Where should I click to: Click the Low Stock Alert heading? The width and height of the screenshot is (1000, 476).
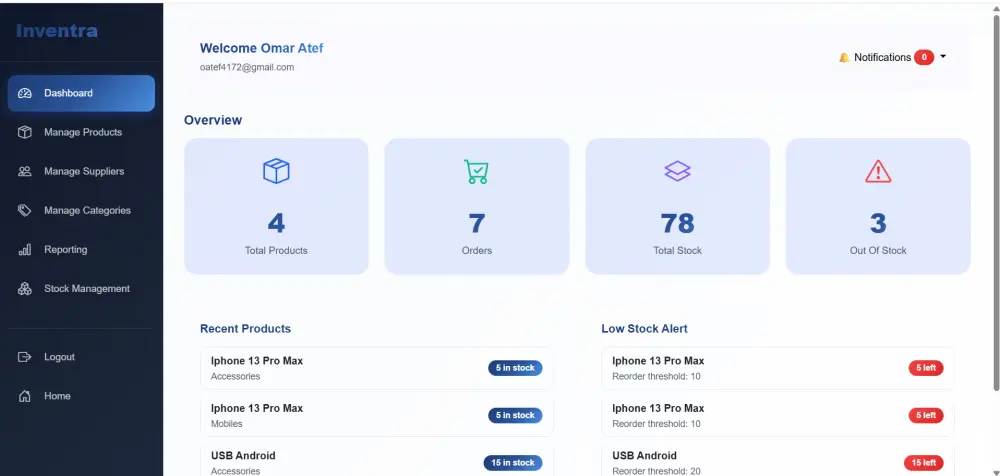644,329
